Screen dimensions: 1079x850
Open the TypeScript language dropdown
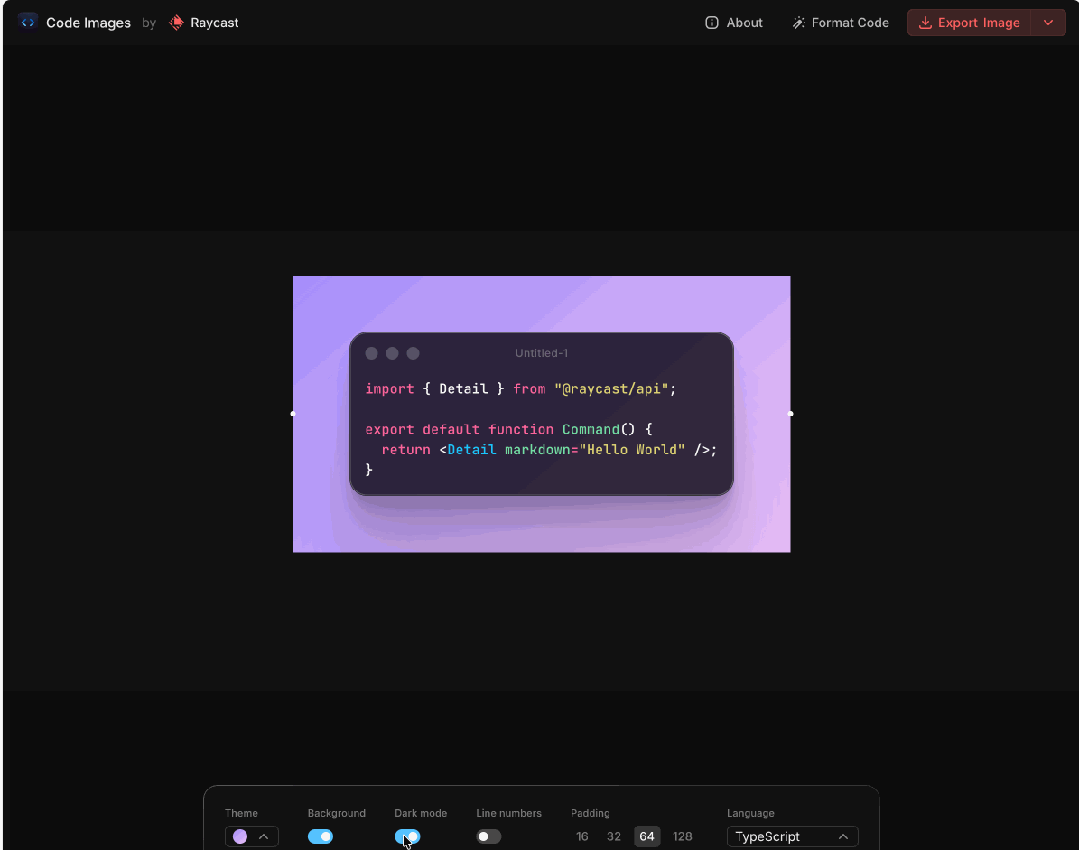(x=792, y=836)
